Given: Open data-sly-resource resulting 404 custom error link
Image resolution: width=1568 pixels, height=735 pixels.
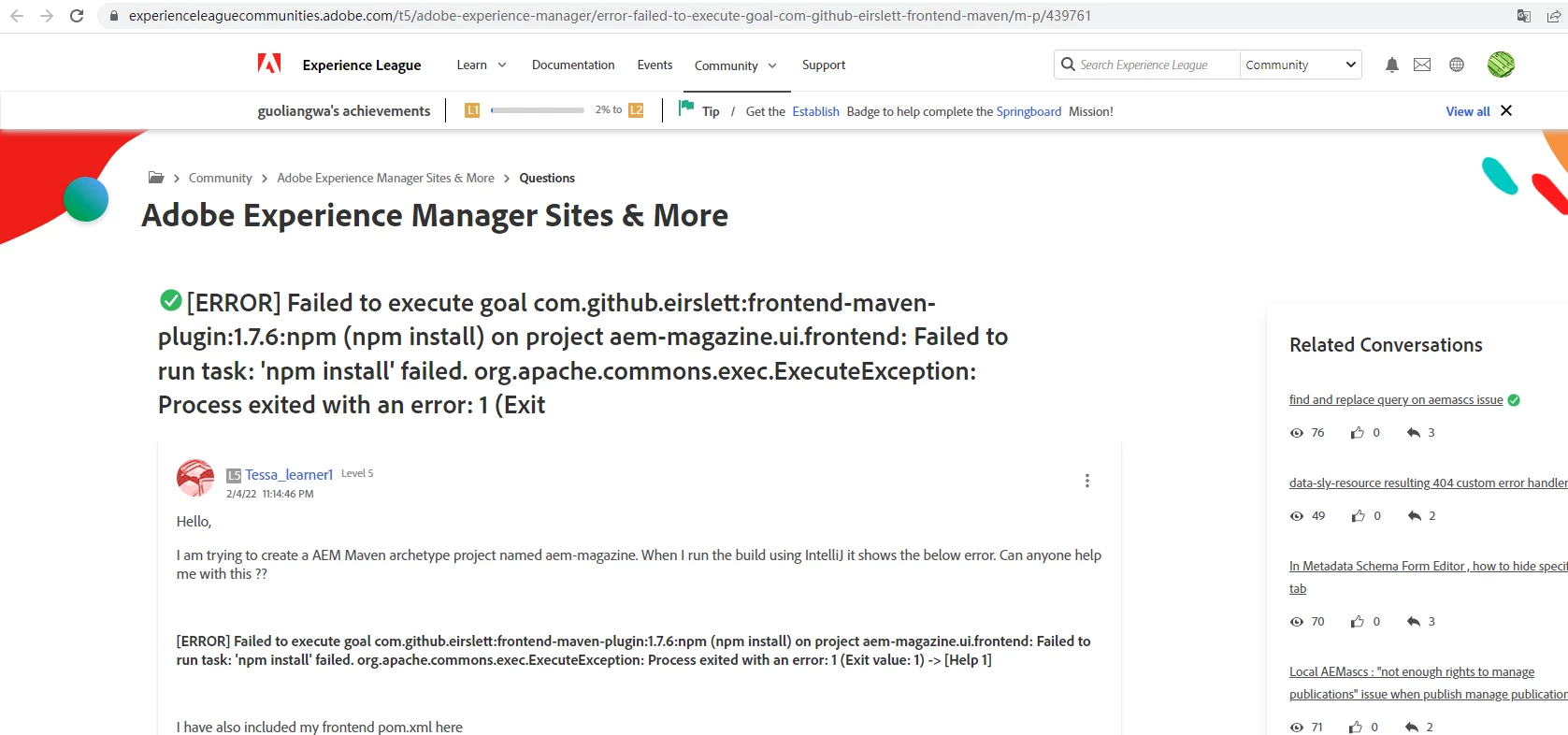Looking at the screenshot, I should pyautogui.click(x=1428, y=483).
